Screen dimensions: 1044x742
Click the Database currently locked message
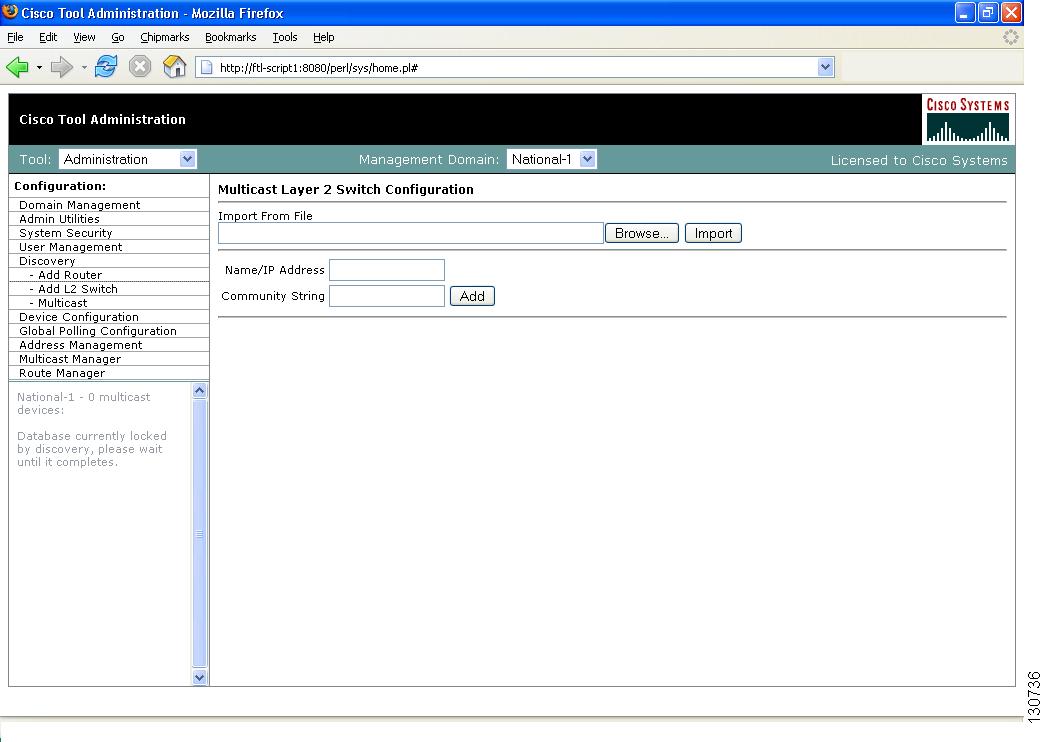pos(92,449)
